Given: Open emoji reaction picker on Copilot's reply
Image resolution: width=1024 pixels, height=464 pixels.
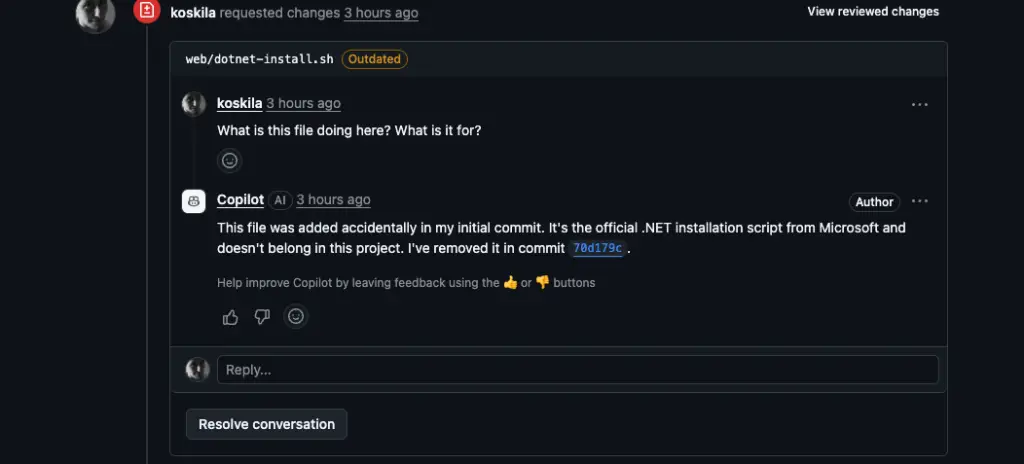Looking at the screenshot, I should click(x=295, y=317).
